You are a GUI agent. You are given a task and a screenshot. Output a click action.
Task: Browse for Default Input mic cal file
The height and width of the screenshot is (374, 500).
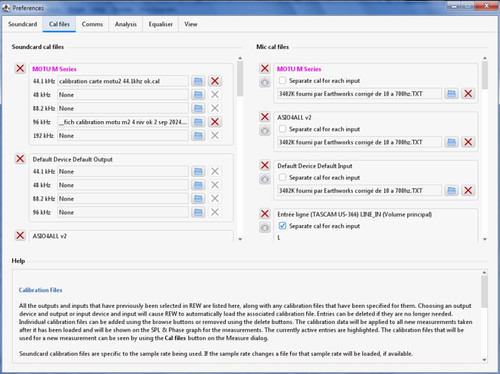click(451, 191)
